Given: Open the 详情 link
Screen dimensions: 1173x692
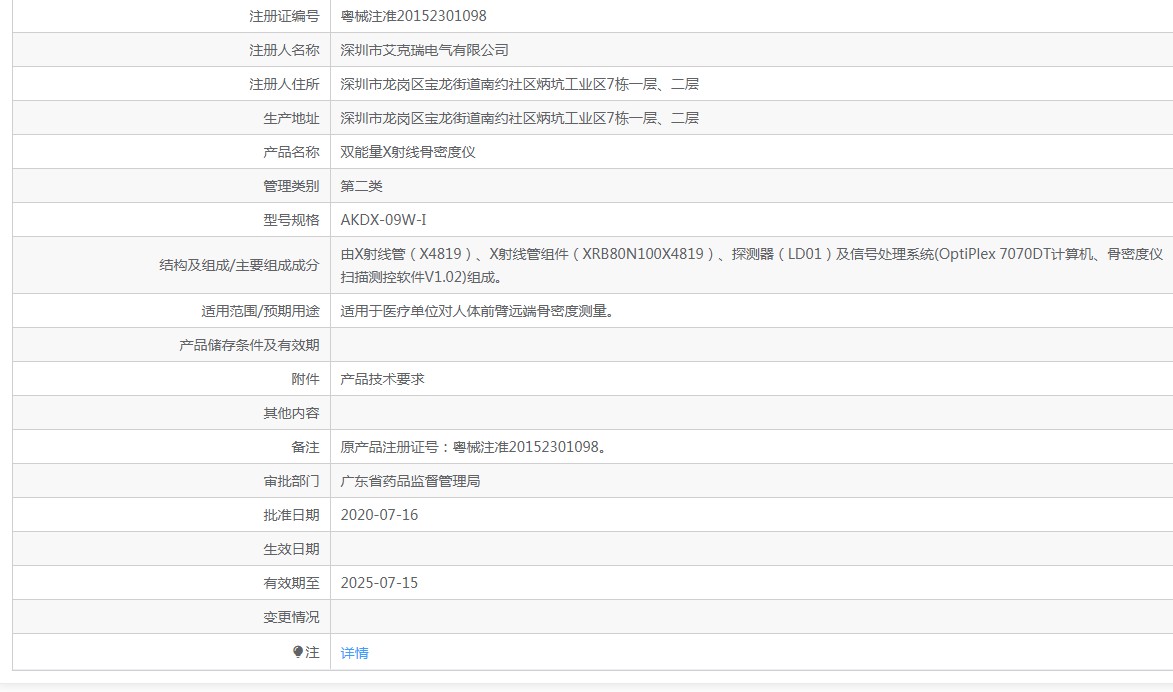Looking at the screenshot, I should (x=354, y=653).
